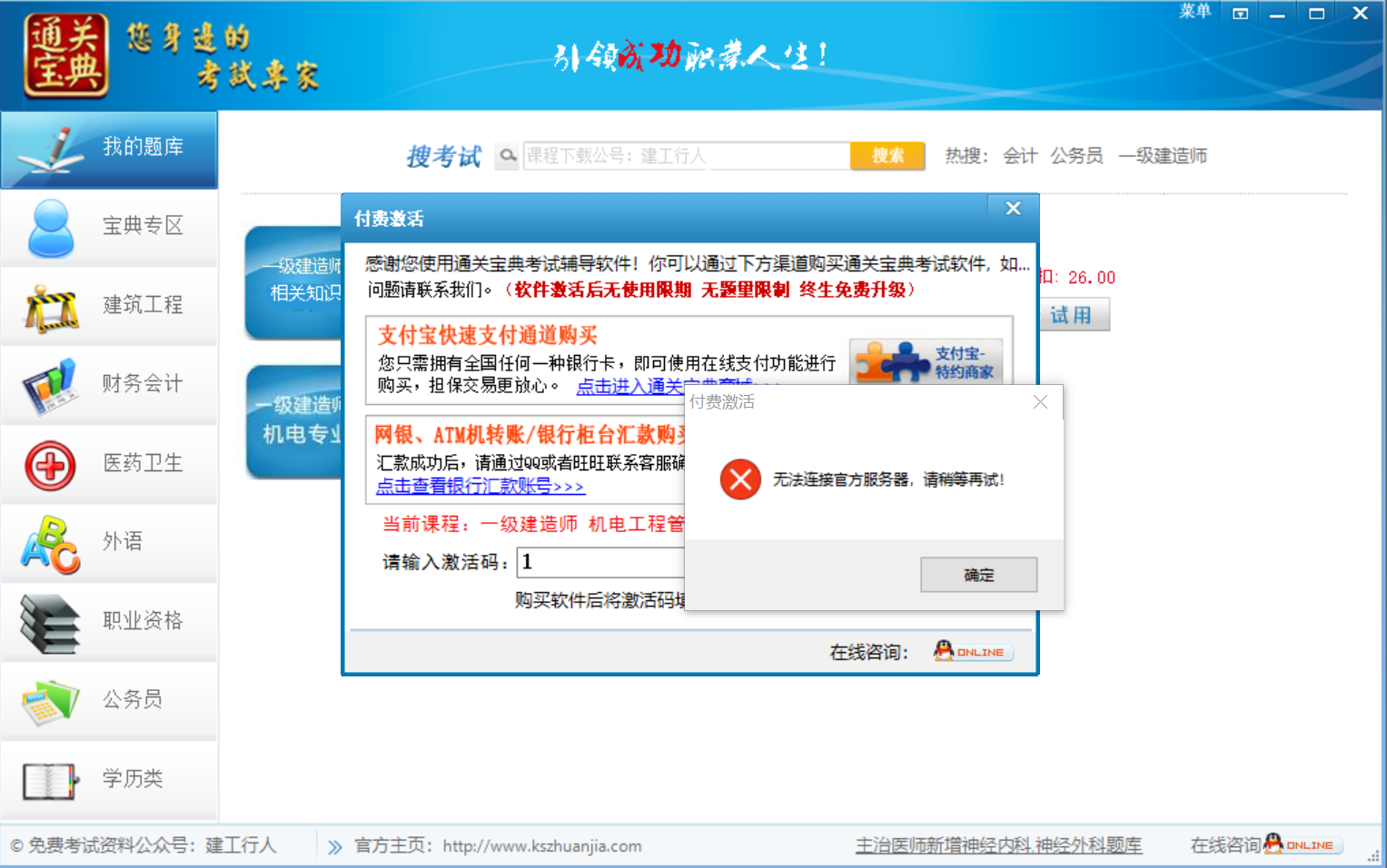Image resolution: width=1387 pixels, height=868 pixels.
Task: Select the 宝典专区 blue user icon
Action: [x=51, y=229]
